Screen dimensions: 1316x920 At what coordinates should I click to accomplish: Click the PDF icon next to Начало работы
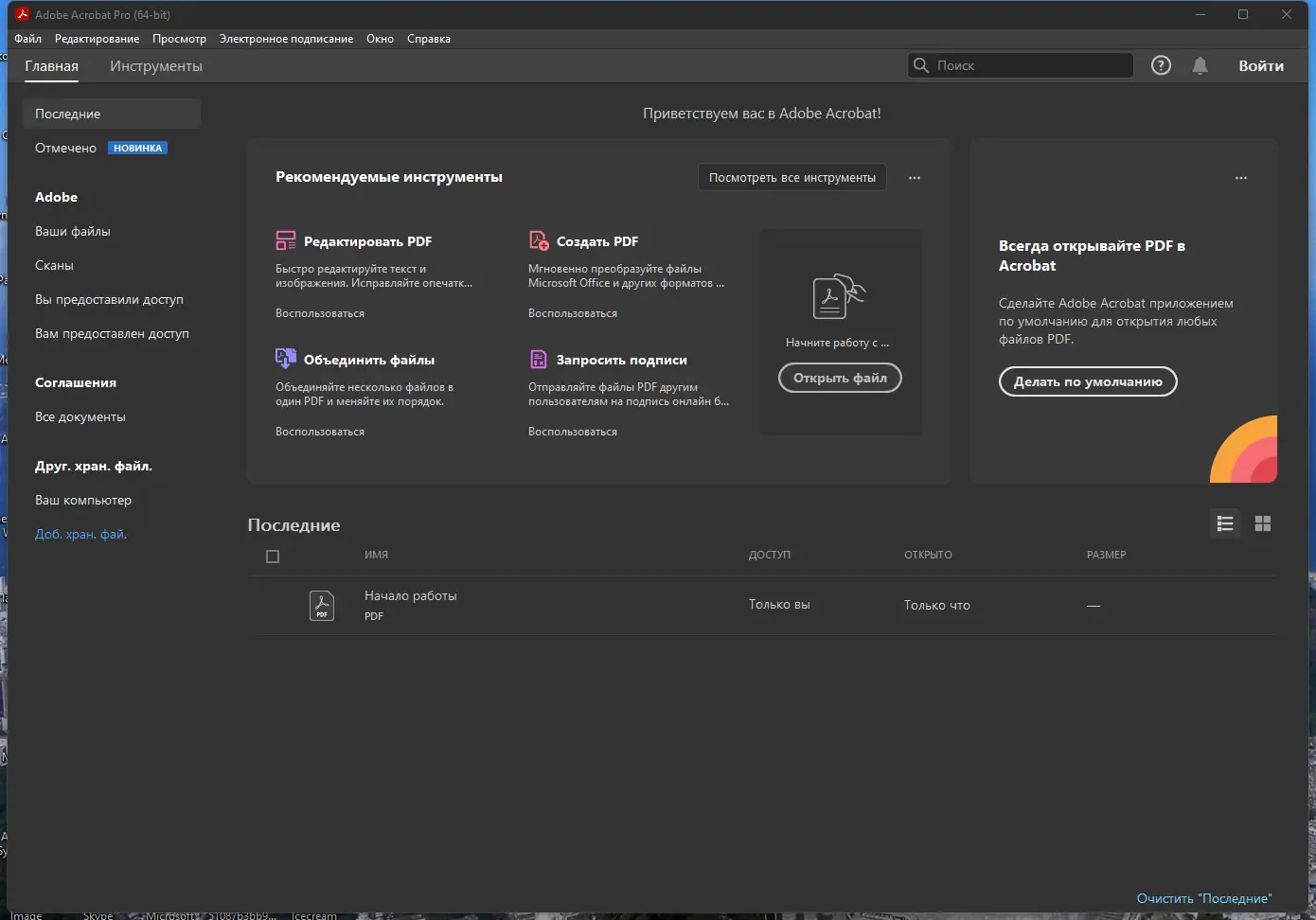click(322, 606)
